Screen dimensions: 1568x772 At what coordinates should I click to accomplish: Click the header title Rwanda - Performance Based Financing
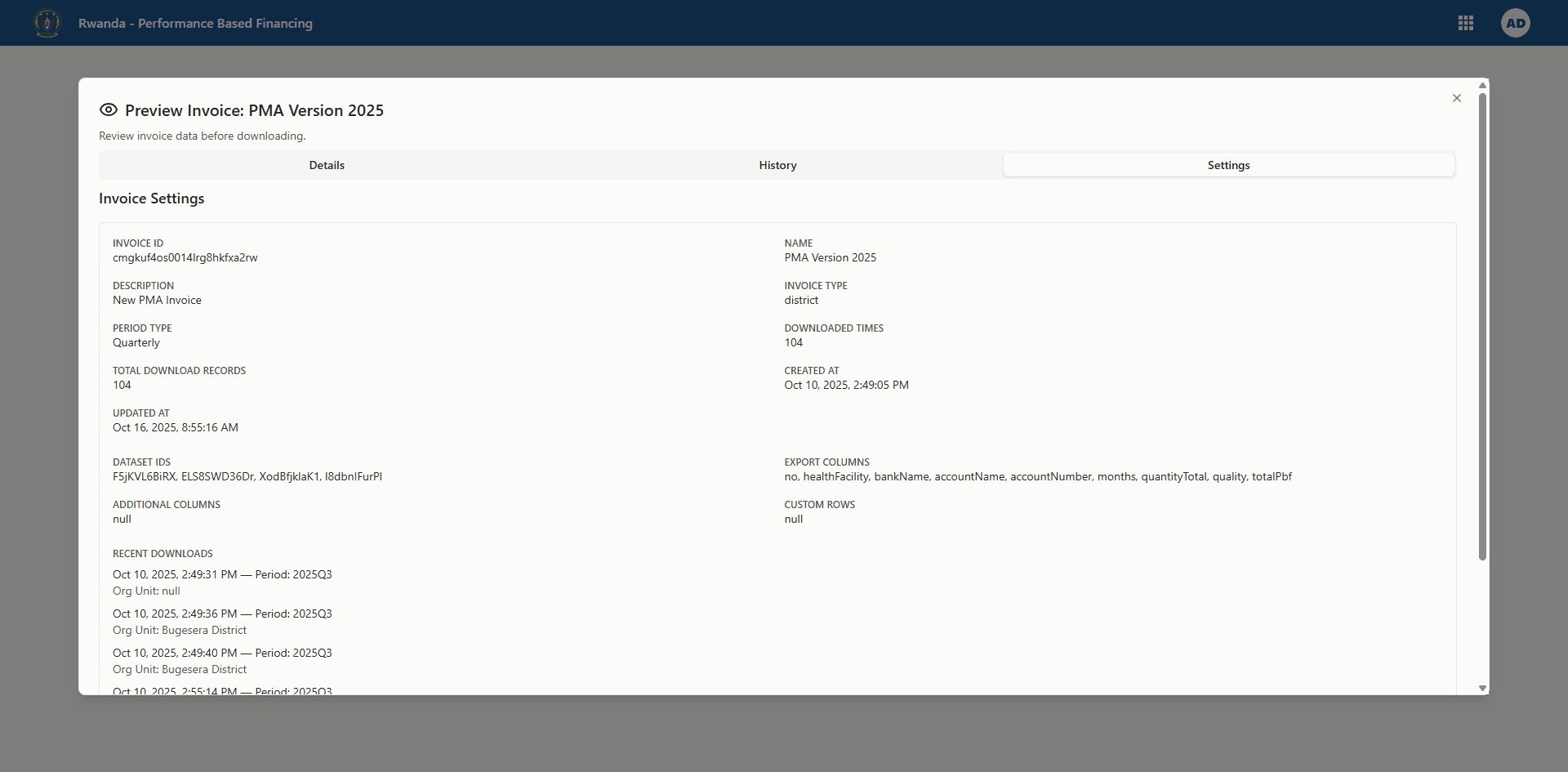pyautogui.click(x=195, y=24)
